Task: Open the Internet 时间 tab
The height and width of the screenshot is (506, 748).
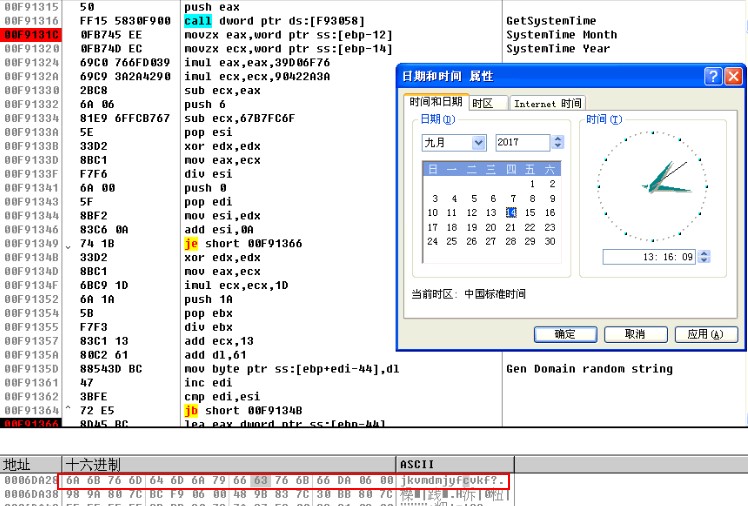Action: point(546,103)
